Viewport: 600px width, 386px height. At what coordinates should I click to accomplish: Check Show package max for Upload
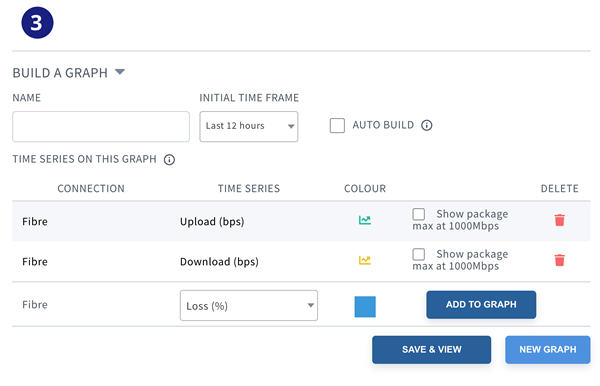tap(419, 214)
